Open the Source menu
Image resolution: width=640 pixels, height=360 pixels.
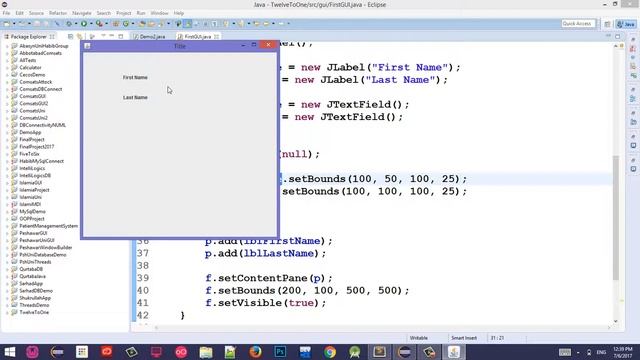point(36,13)
